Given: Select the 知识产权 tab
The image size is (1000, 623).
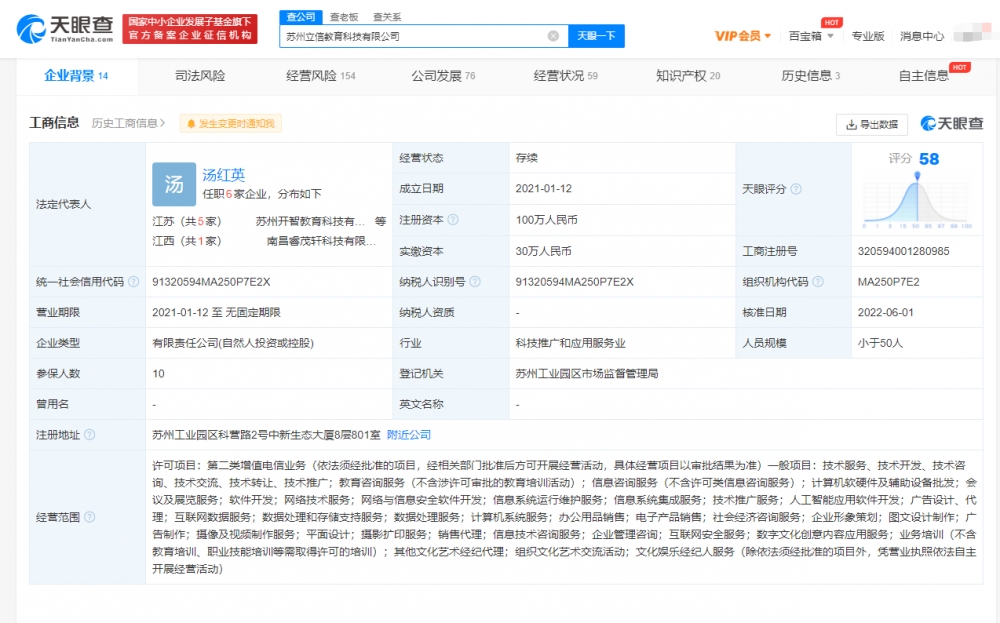Looking at the screenshot, I should [688, 76].
